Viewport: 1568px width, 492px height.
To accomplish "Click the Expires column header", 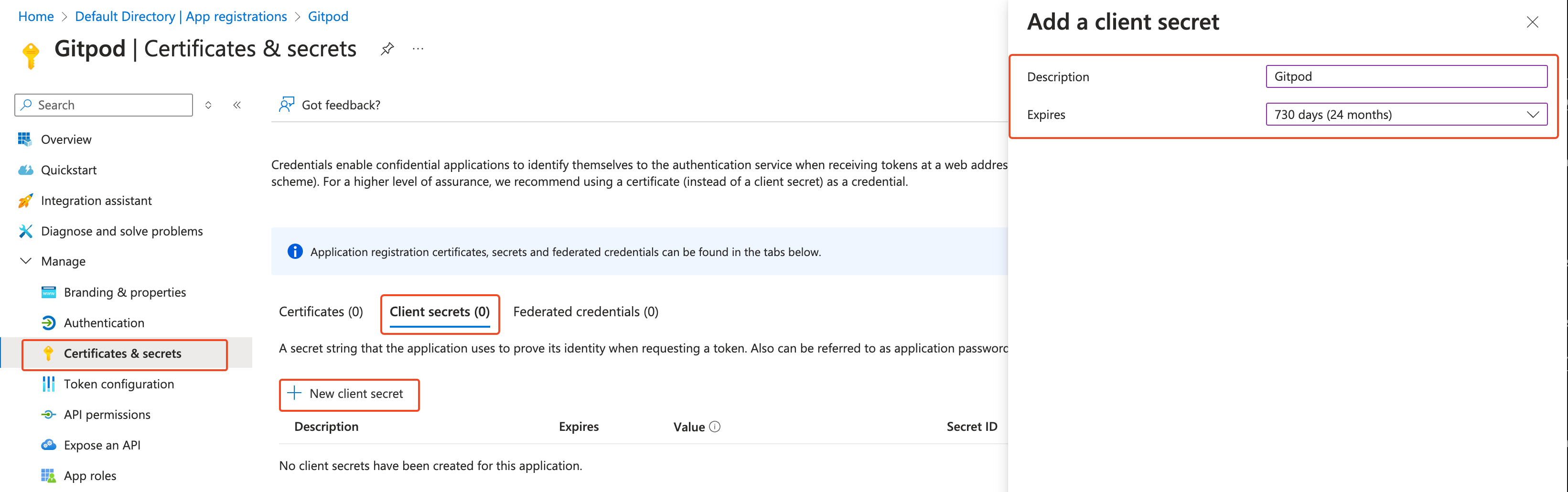I will click(x=578, y=426).
